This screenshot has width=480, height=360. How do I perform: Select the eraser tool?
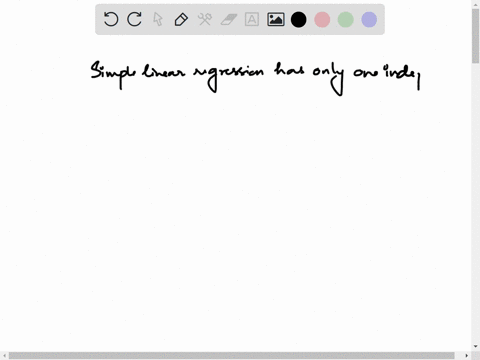229,19
